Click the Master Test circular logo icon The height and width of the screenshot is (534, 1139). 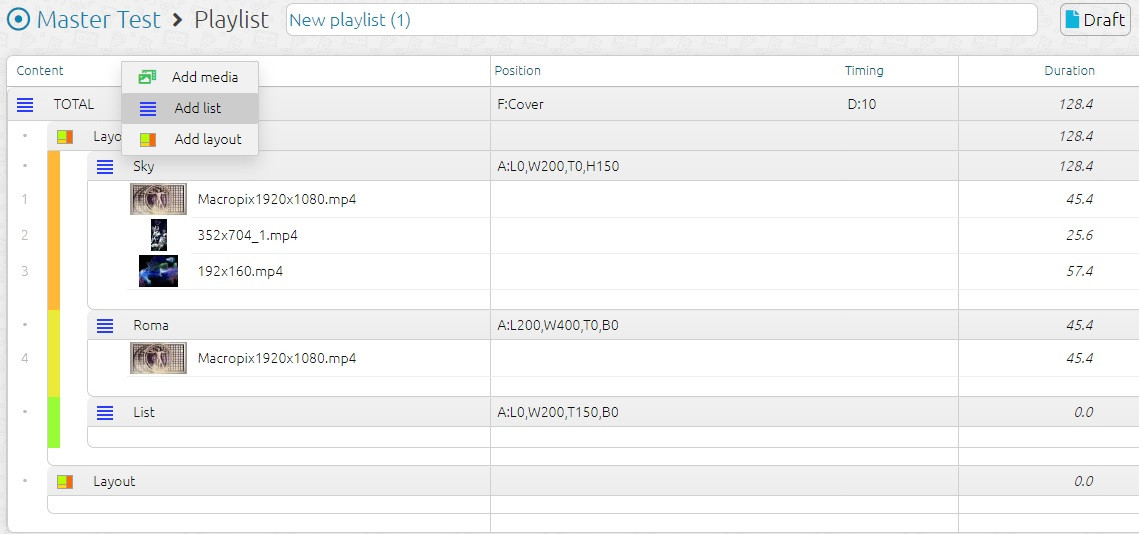click(18, 19)
